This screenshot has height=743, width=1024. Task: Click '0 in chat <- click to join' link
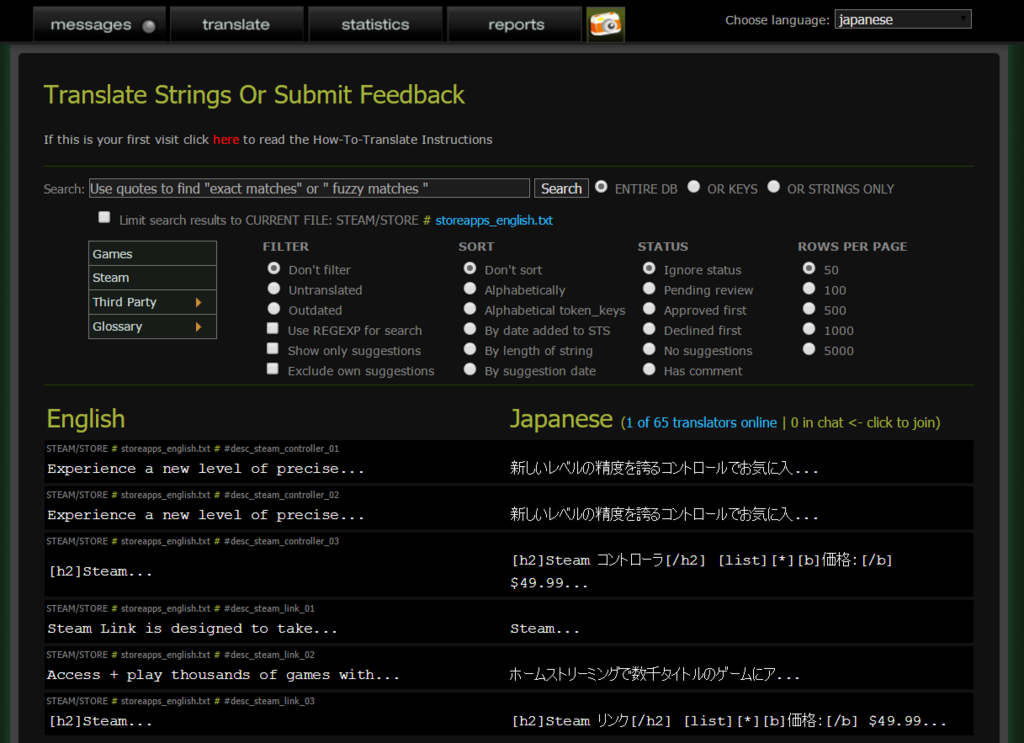(863, 423)
